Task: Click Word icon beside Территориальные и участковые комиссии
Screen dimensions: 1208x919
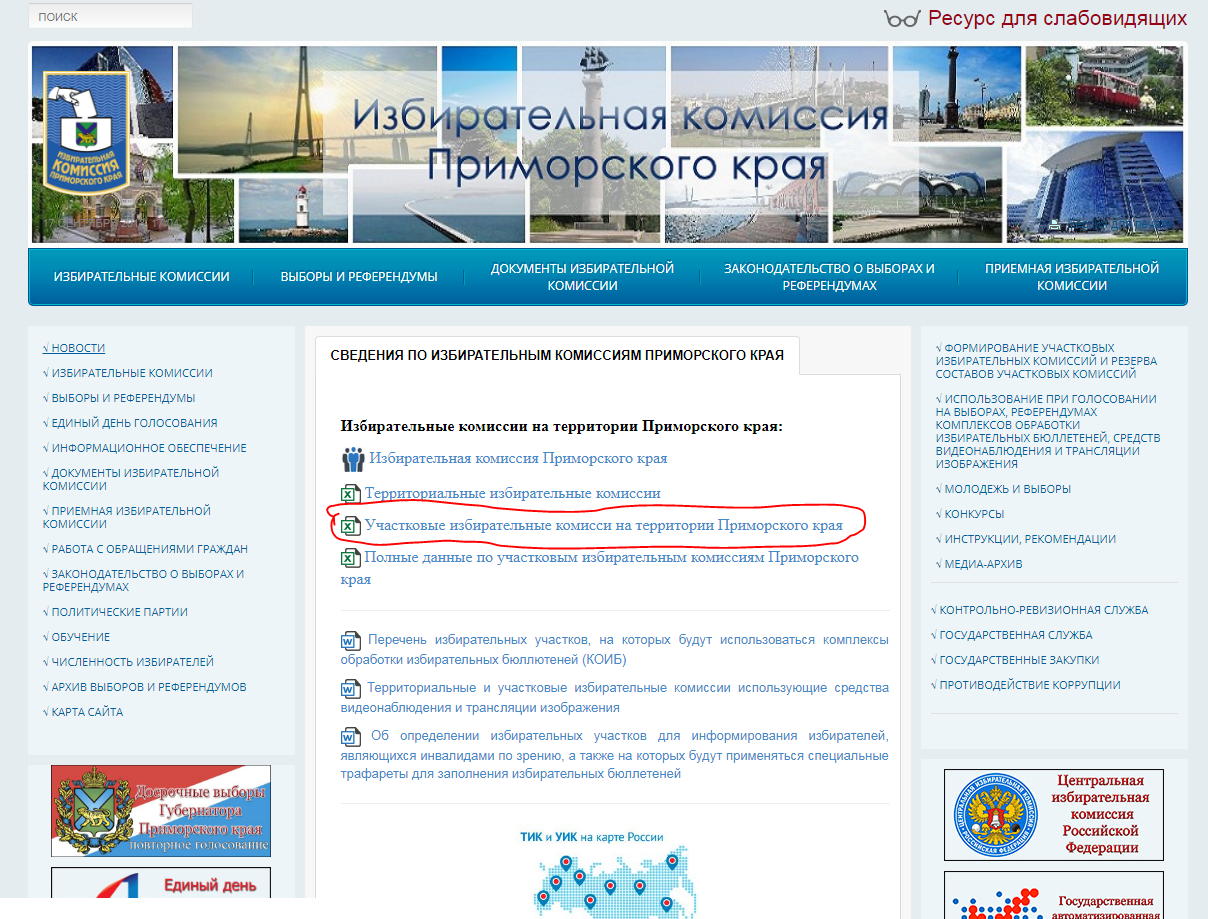Action: [351, 688]
